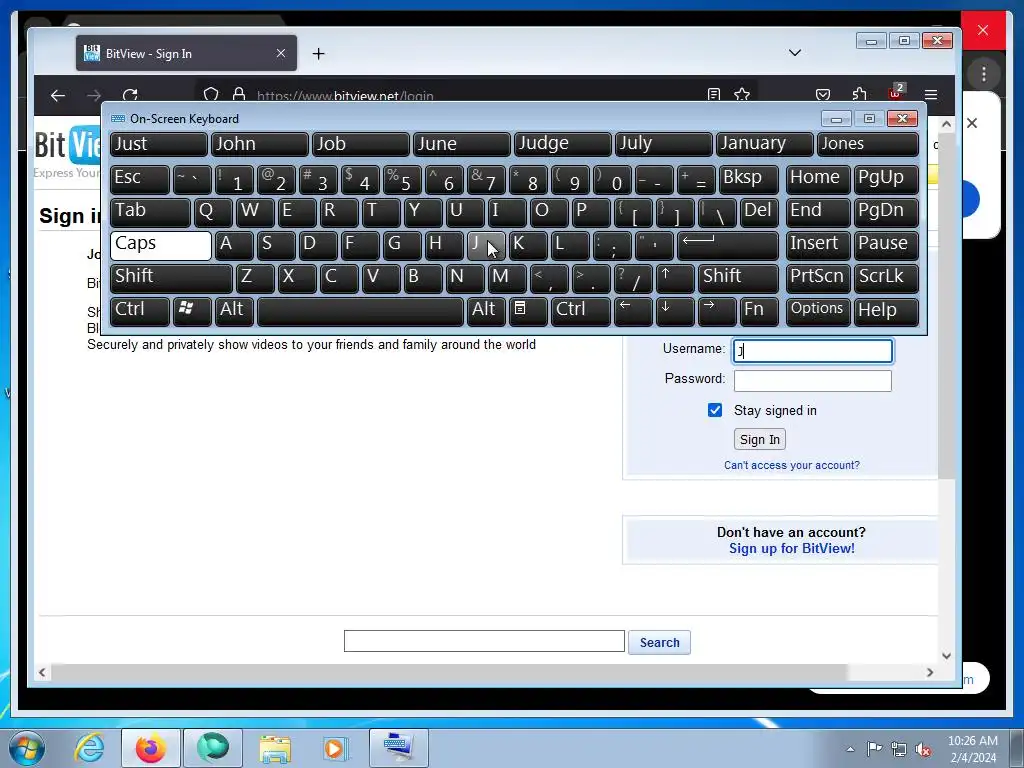Click the left arrow key
The width and height of the screenshot is (1024, 768).
633,311
